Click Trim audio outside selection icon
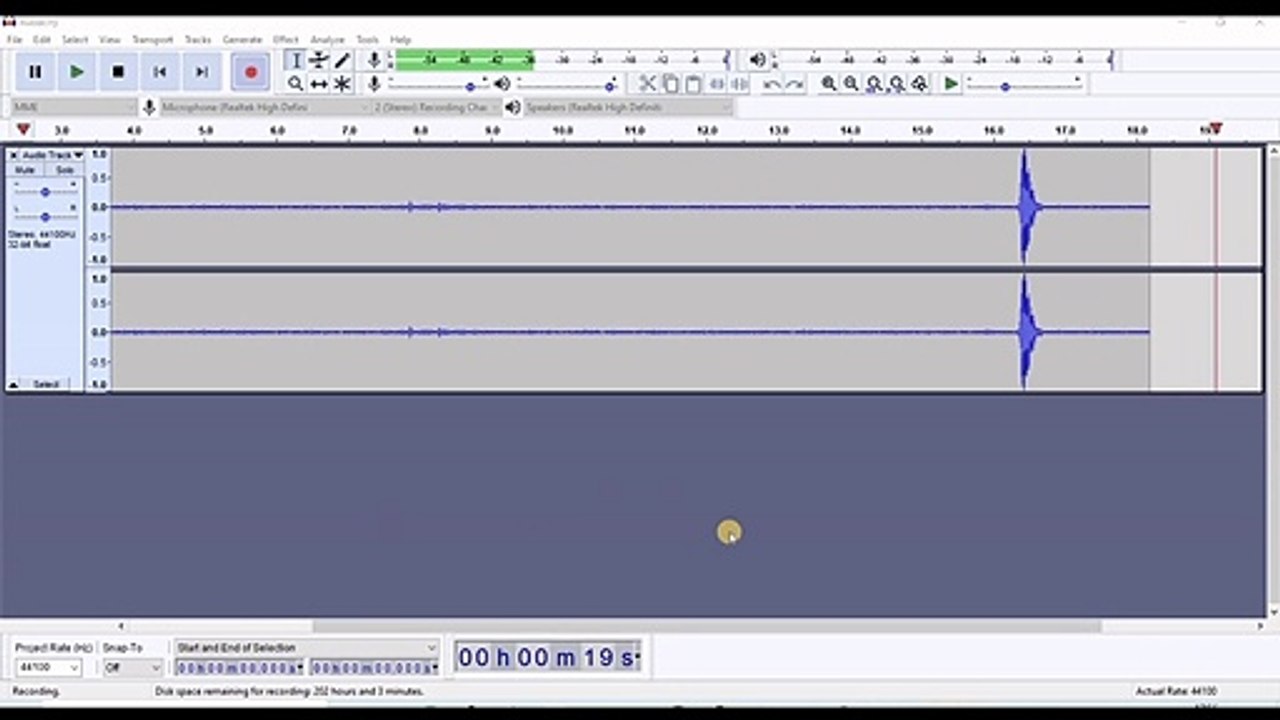This screenshot has height=720, width=1280. [x=717, y=84]
